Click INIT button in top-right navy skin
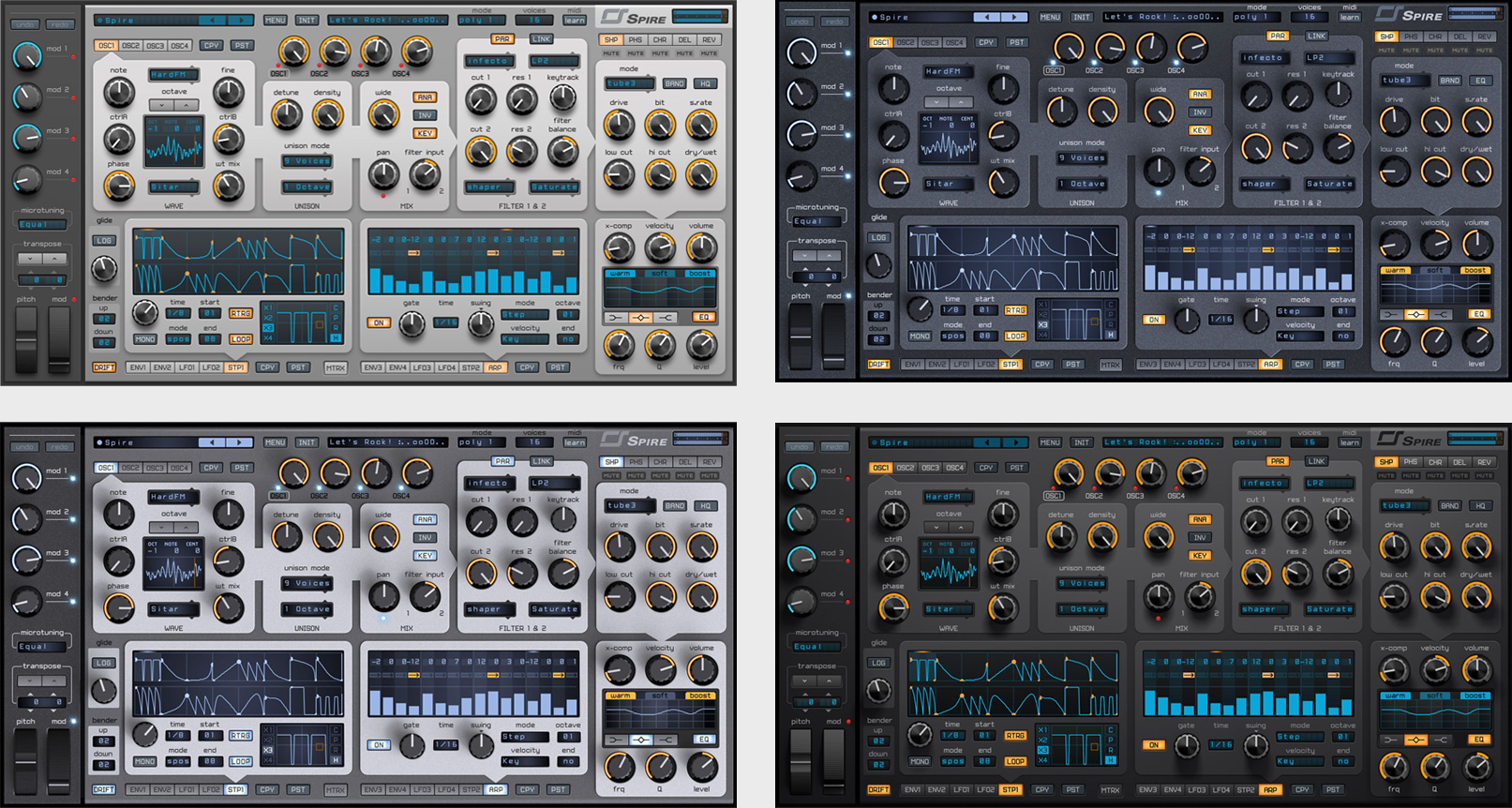This screenshot has width=1512, height=808. click(1082, 17)
